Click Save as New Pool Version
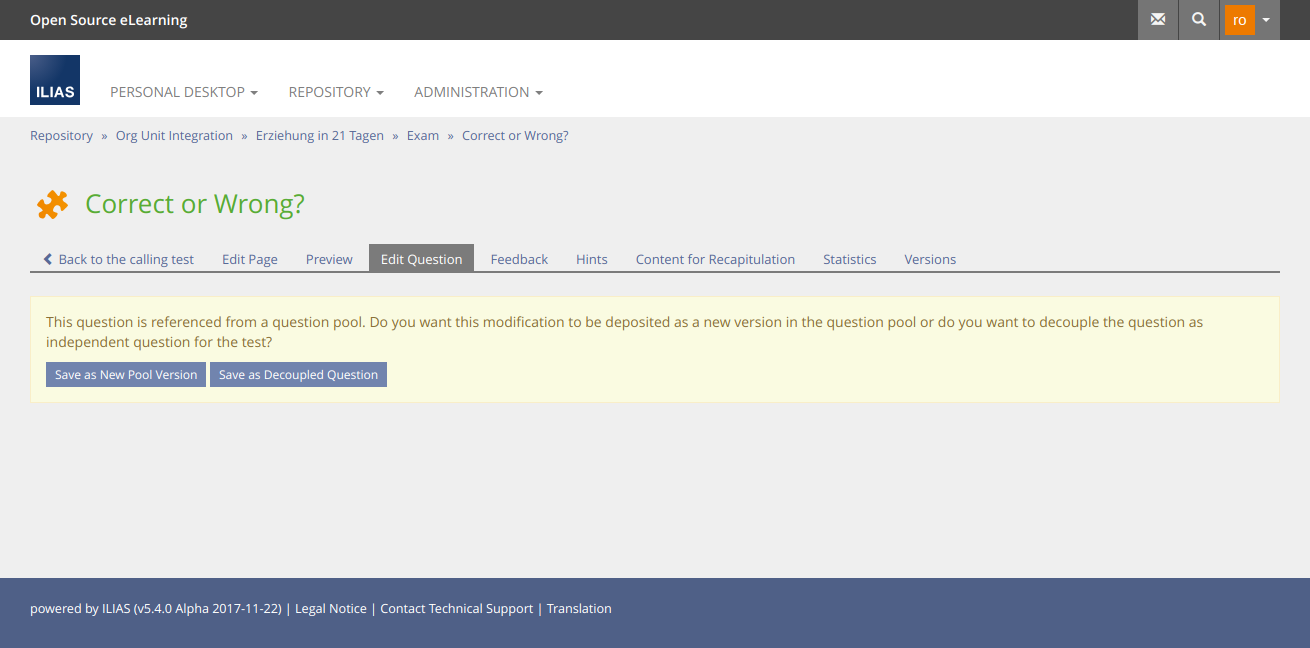The image size is (1310, 648). (x=126, y=375)
